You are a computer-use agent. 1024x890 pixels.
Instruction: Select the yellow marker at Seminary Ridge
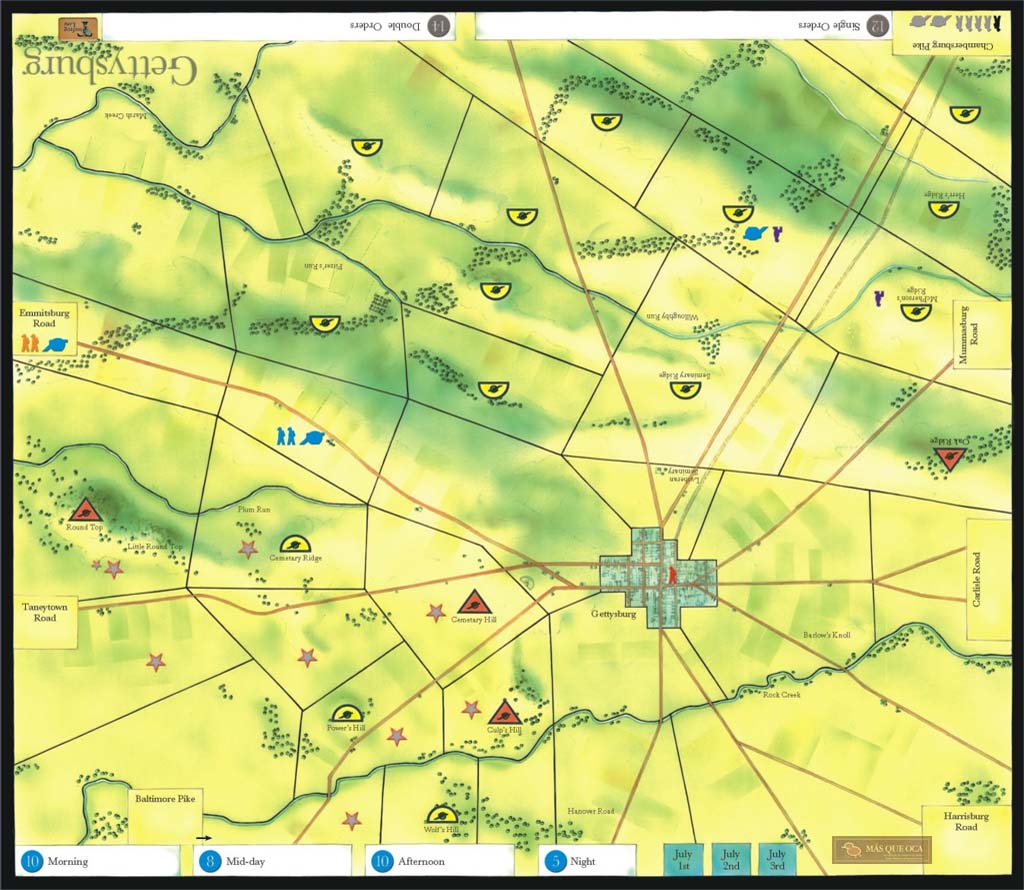[685, 390]
